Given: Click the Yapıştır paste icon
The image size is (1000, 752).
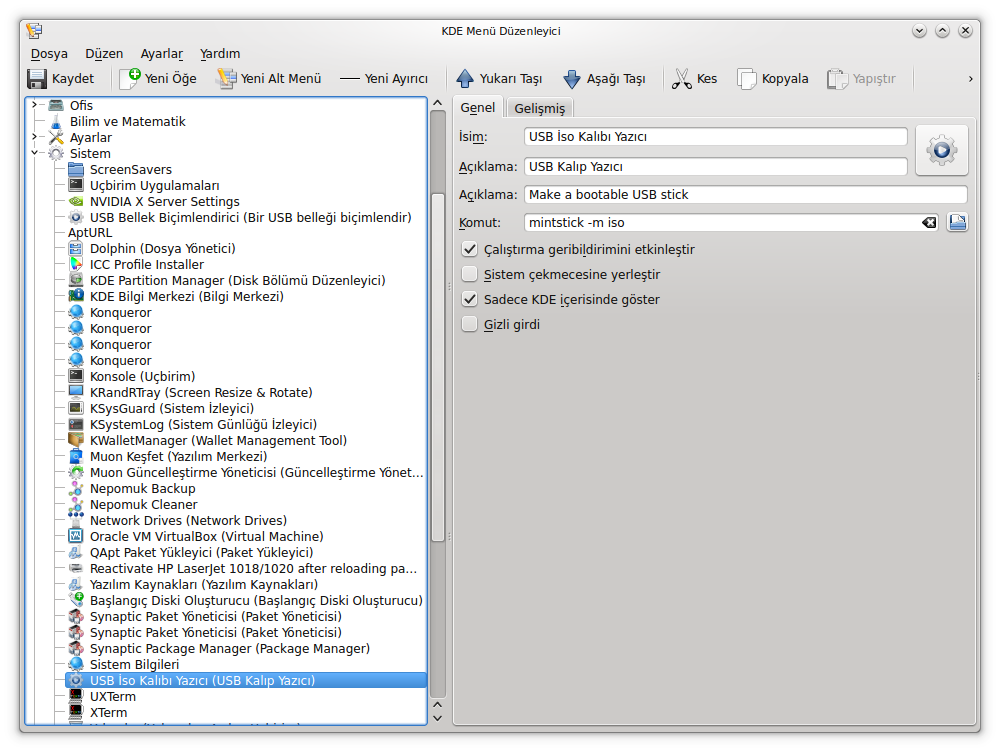Looking at the screenshot, I should [837, 78].
